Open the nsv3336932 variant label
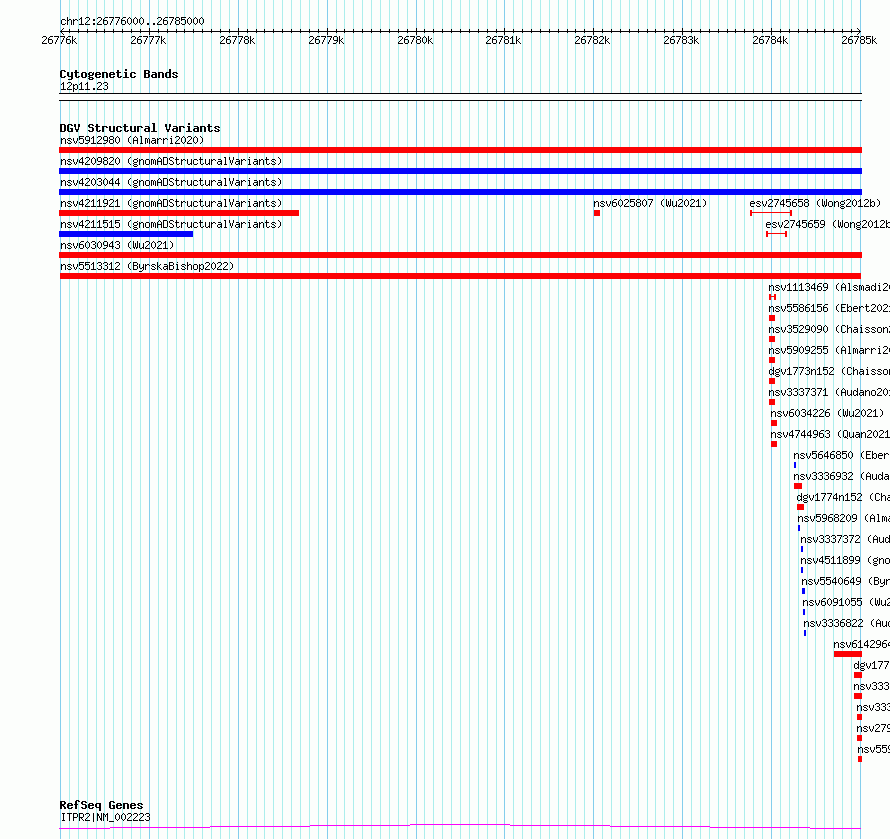 (x=841, y=476)
